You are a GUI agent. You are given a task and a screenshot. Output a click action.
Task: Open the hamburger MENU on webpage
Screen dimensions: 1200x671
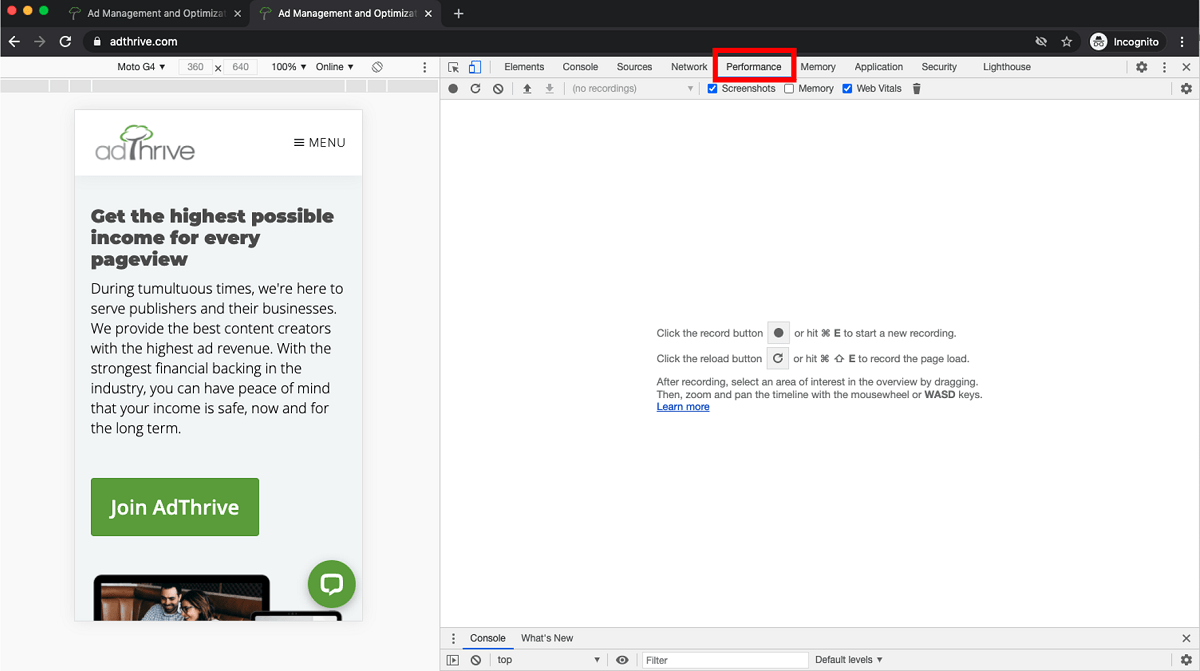coord(319,143)
